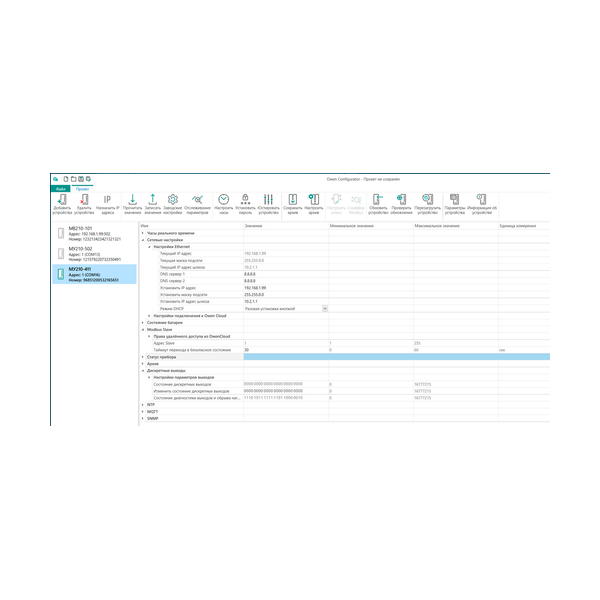Open Назначить IP адреса tool
This screenshot has width=600, height=600.
(x=108, y=200)
